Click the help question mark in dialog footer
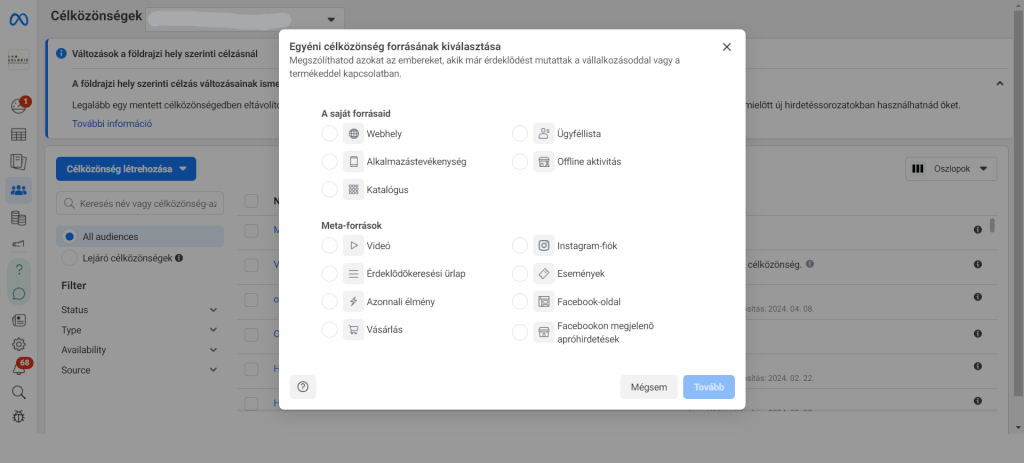 [302, 387]
